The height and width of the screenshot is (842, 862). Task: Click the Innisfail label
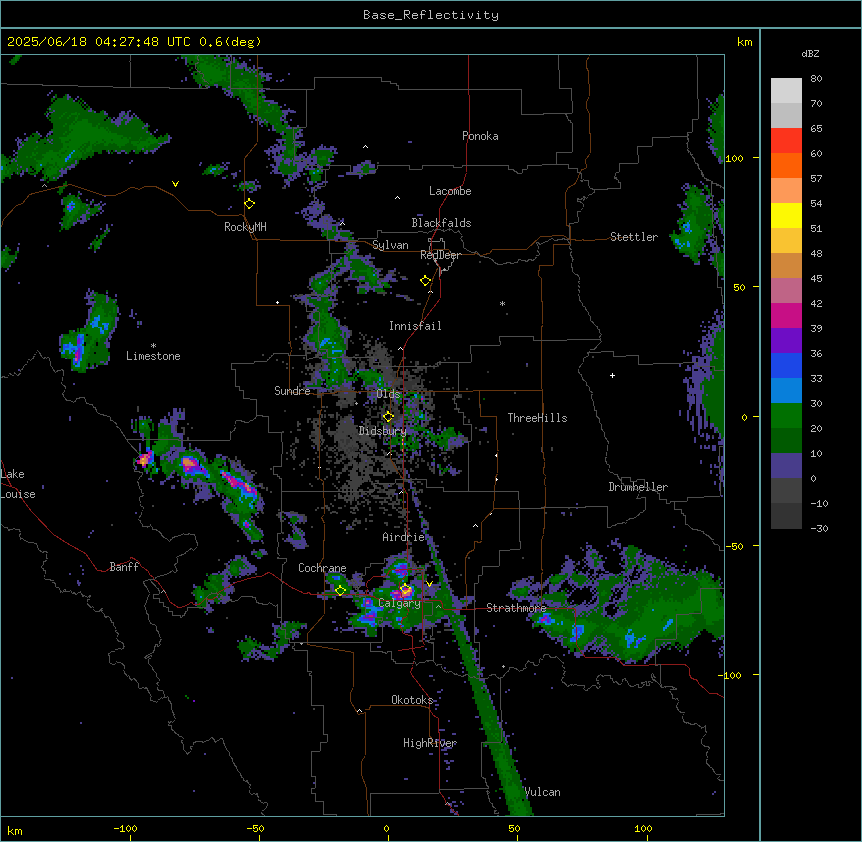click(x=415, y=326)
